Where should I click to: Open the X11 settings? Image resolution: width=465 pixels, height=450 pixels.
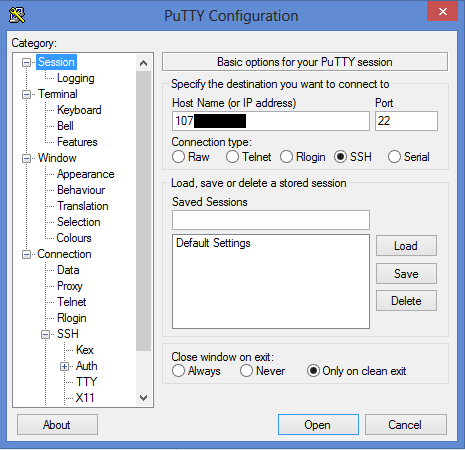[x=85, y=398]
